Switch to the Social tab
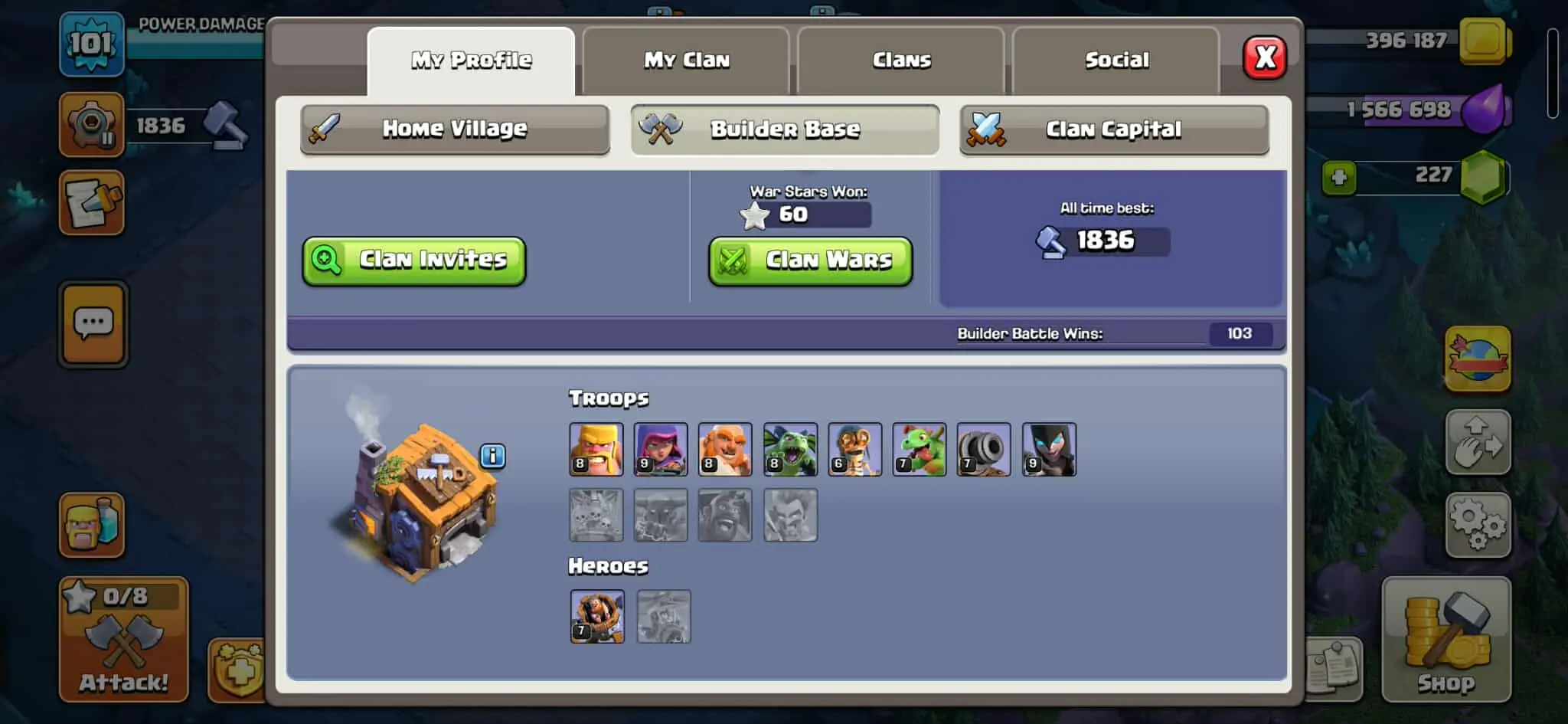Image resolution: width=1568 pixels, height=724 pixels. [x=1116, y=61]
